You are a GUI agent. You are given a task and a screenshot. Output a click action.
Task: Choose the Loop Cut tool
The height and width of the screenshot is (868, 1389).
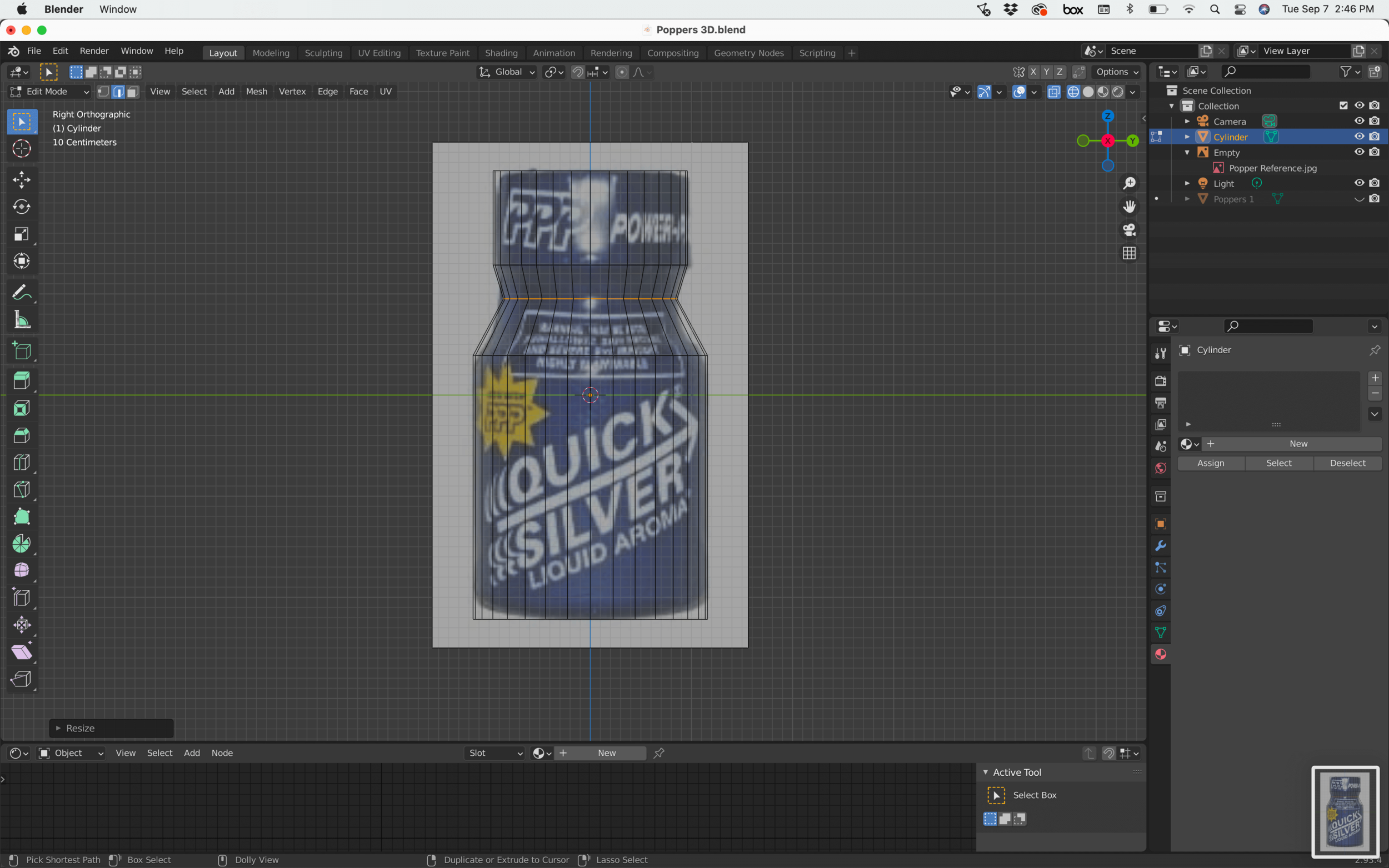click(21, 463)
